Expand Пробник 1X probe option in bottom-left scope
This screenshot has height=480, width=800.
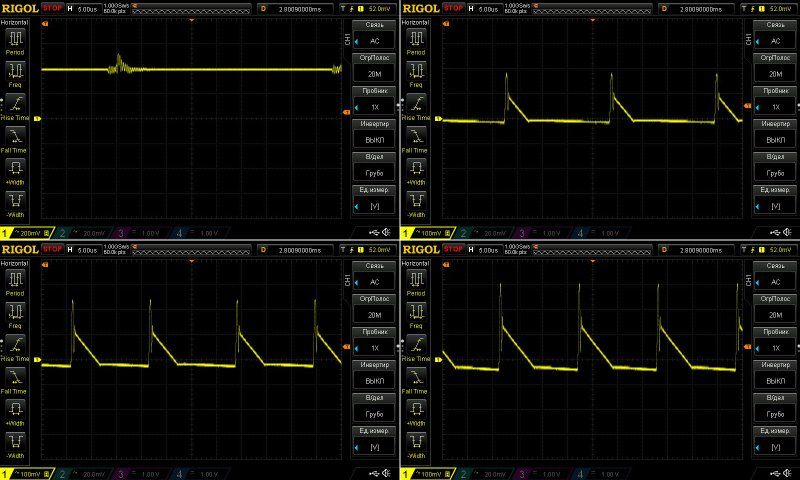click(x=374, y=341)
